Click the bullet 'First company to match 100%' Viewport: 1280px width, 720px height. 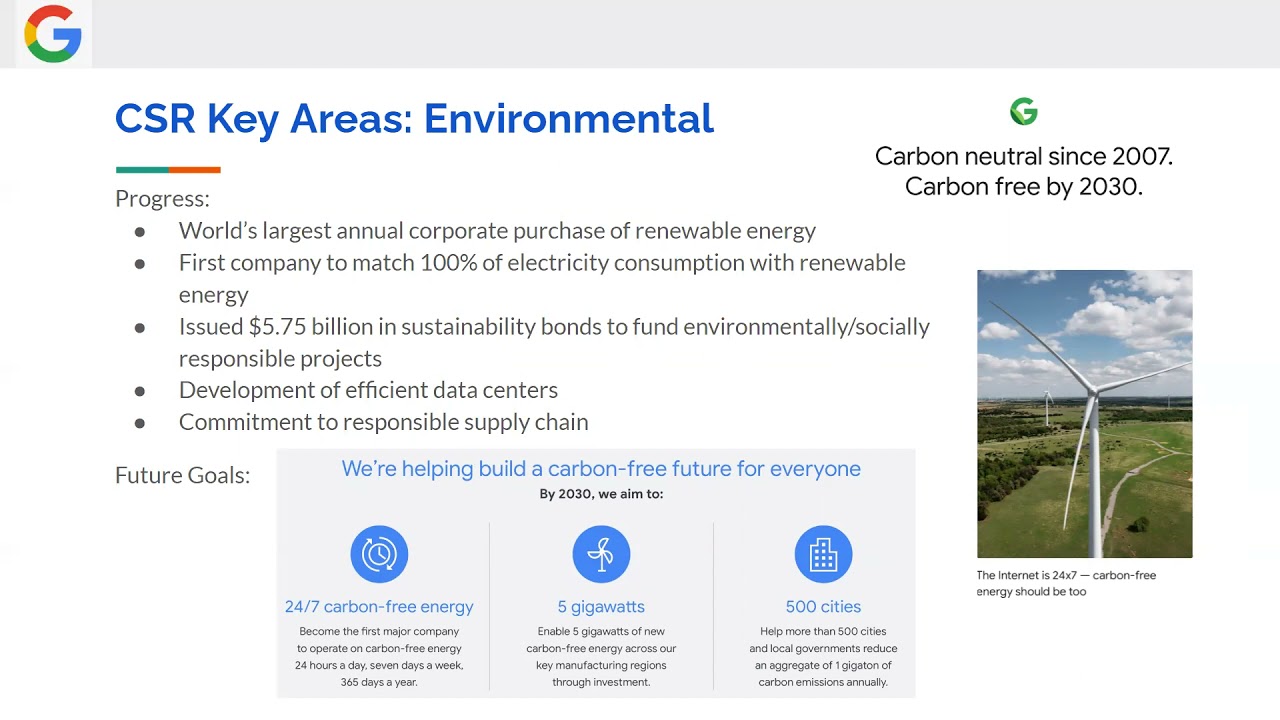pos(542,278)
